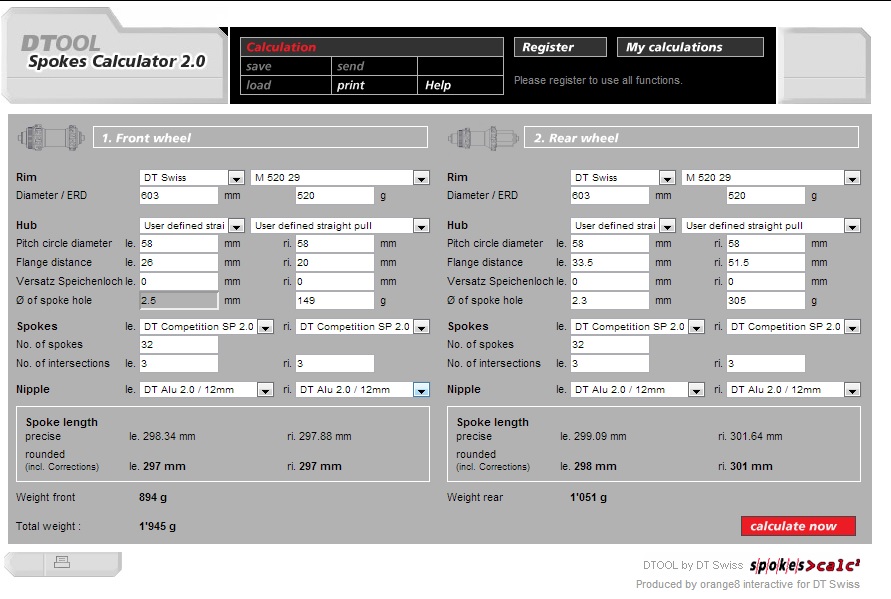Click front wheel No. of spokes field

coord(178,344)
